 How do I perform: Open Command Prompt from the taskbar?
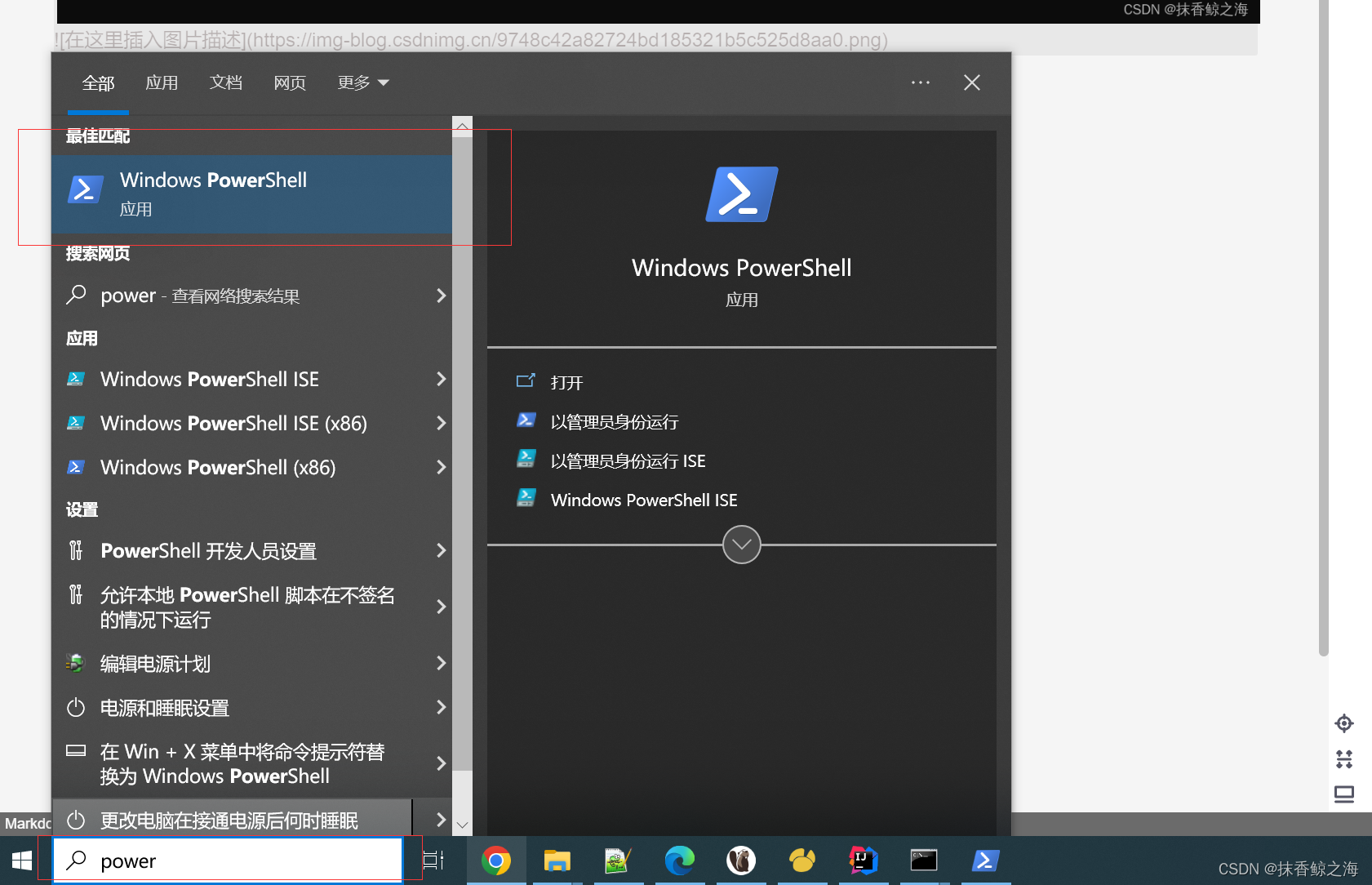coord(924,861)
